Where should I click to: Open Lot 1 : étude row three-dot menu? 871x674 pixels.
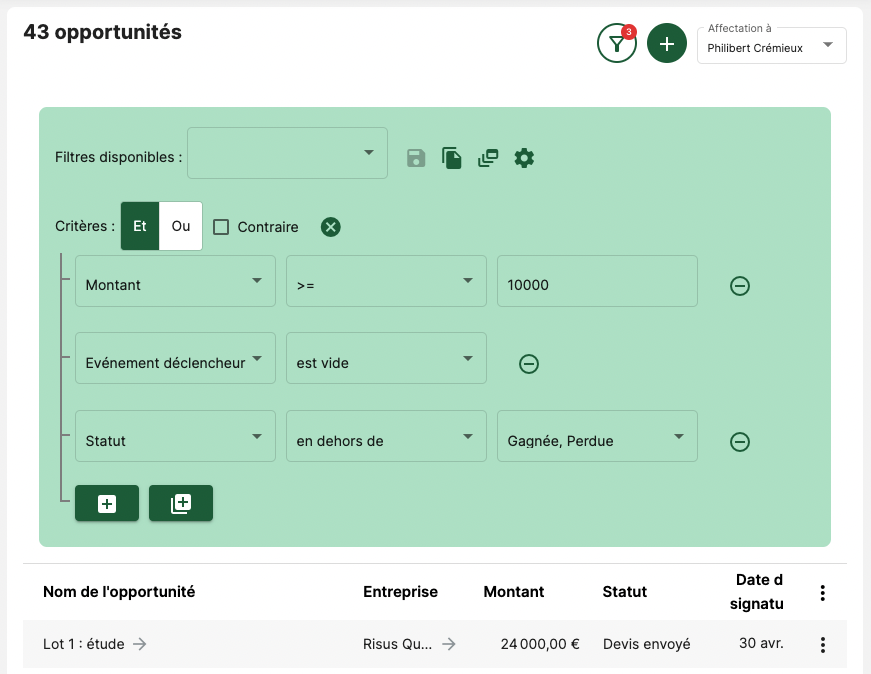823,645
